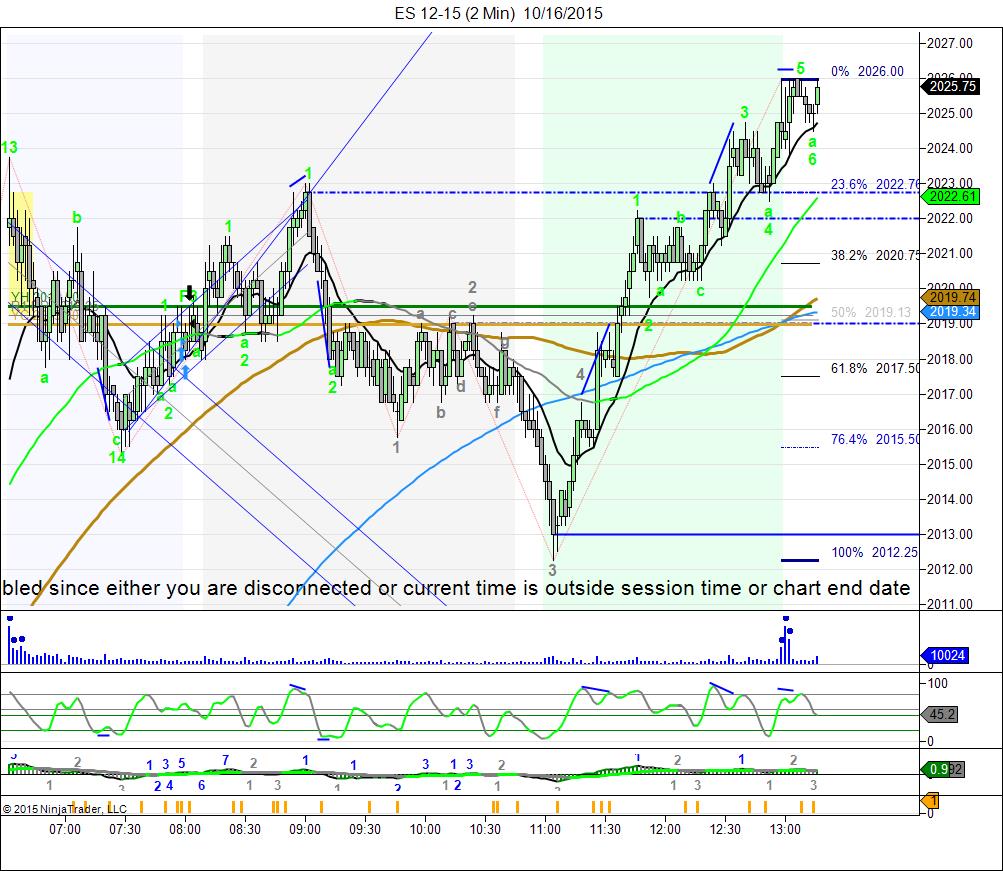Select the 09:30 time axis label
1003x871 pixels.
tap(365, 829)
